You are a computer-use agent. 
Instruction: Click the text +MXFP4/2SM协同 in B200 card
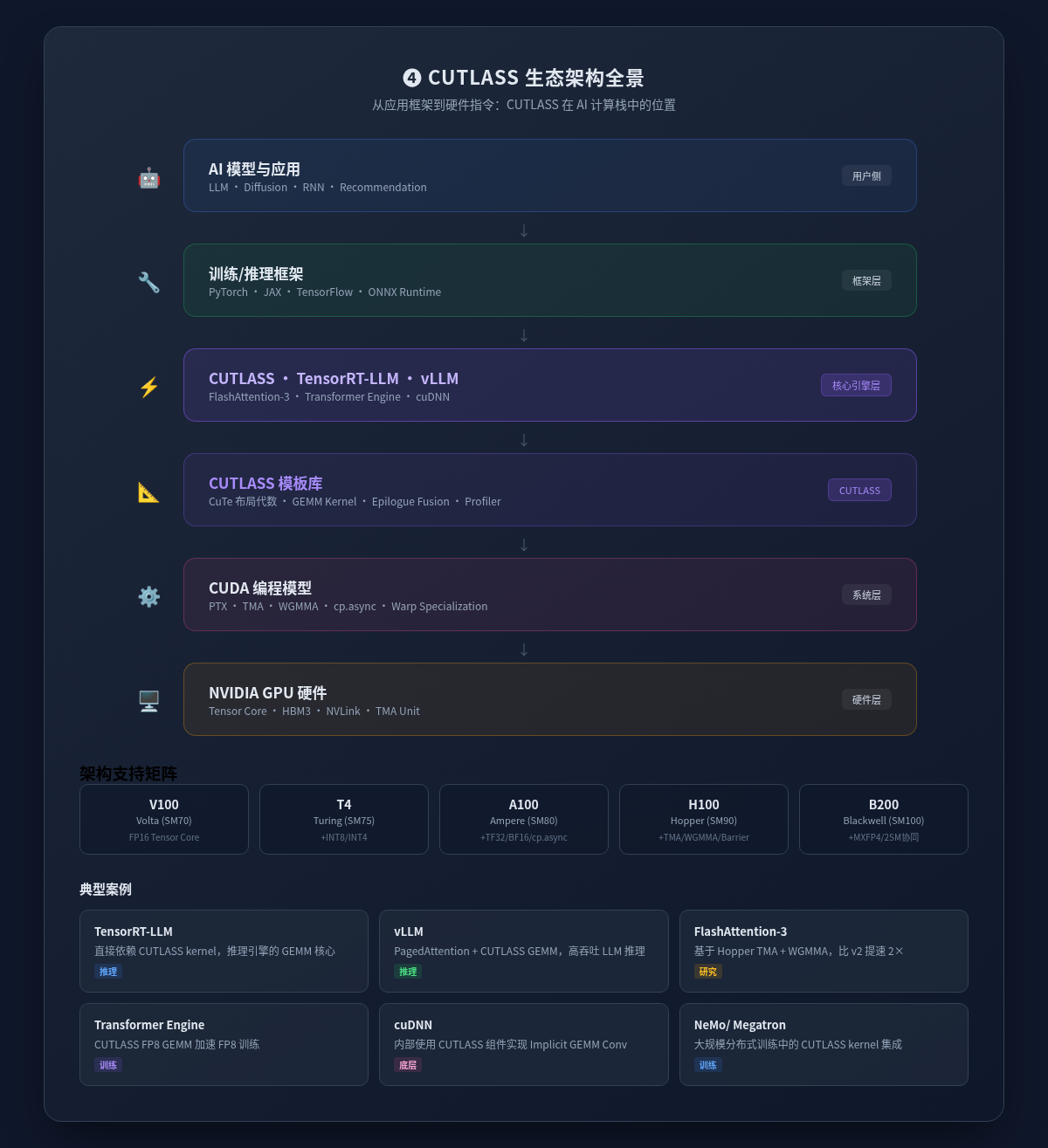(x=884, y=838)
